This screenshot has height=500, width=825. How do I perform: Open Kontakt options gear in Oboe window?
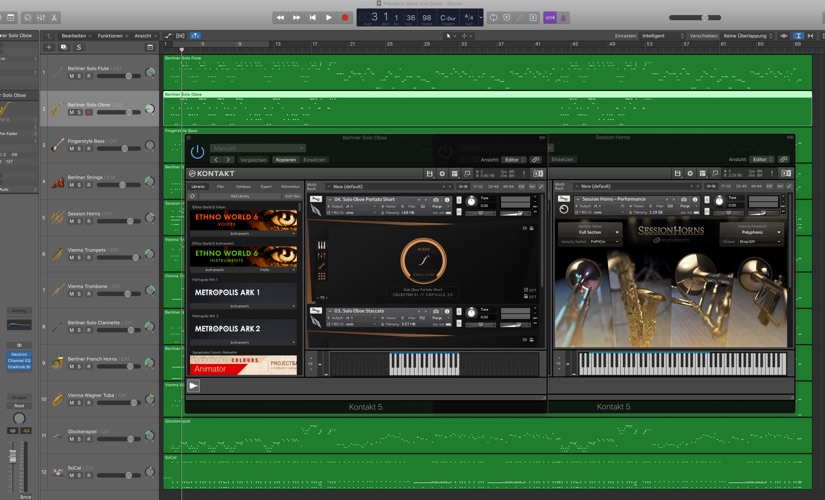click(x=442, y=174)
